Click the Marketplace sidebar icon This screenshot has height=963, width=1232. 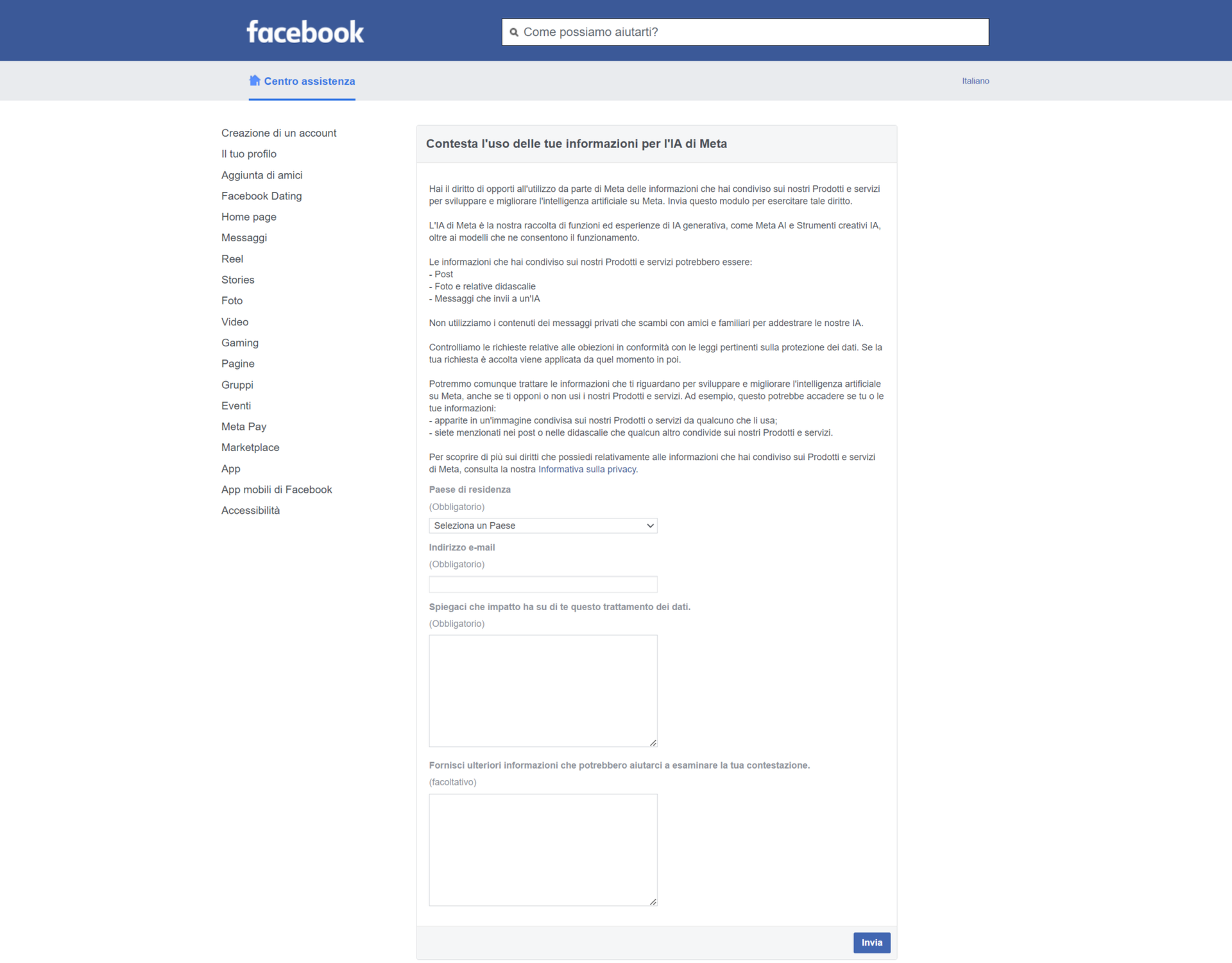click(251, 447)
